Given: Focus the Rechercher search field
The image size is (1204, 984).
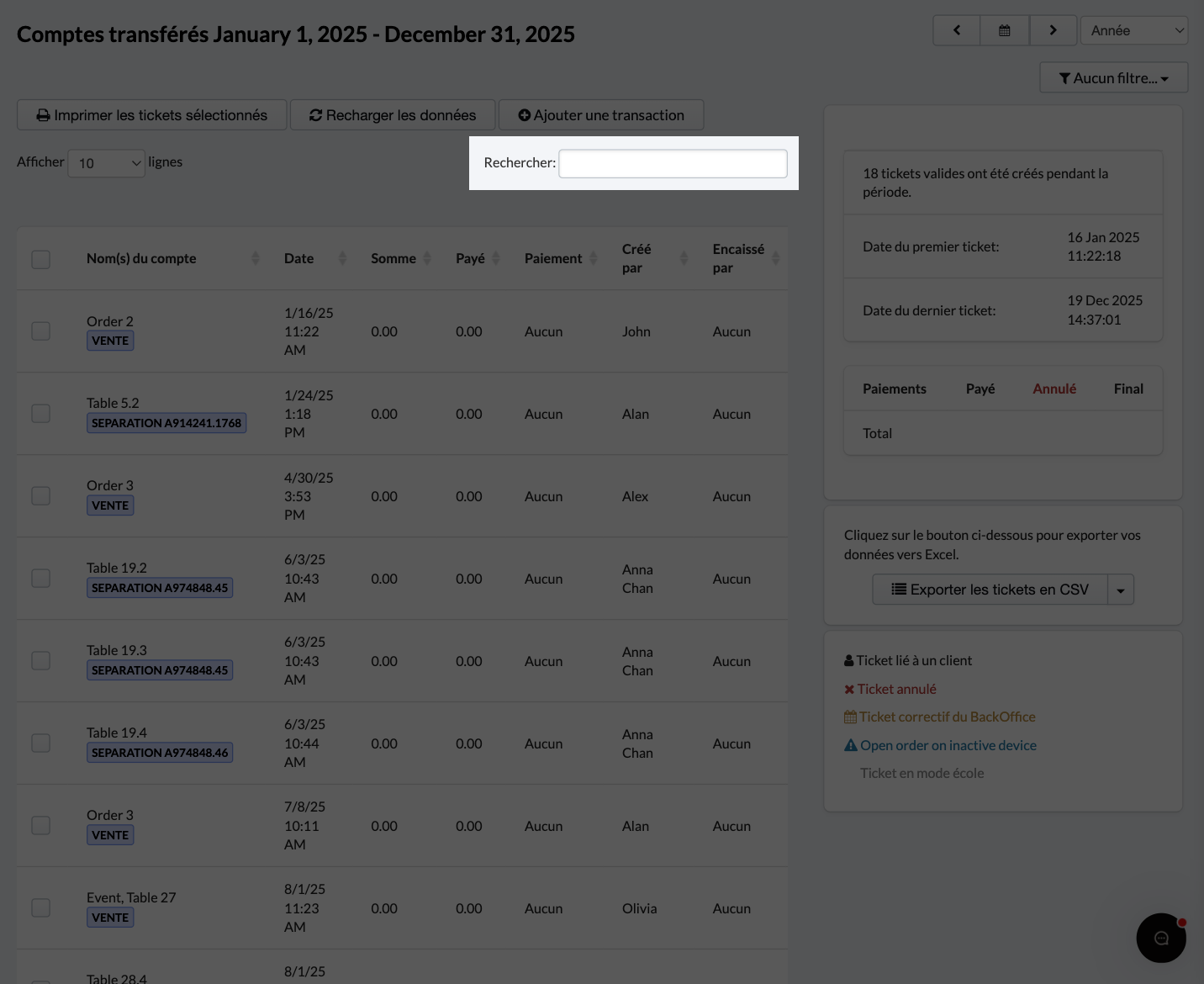Looking at the screenshot, I should (673, 163).
